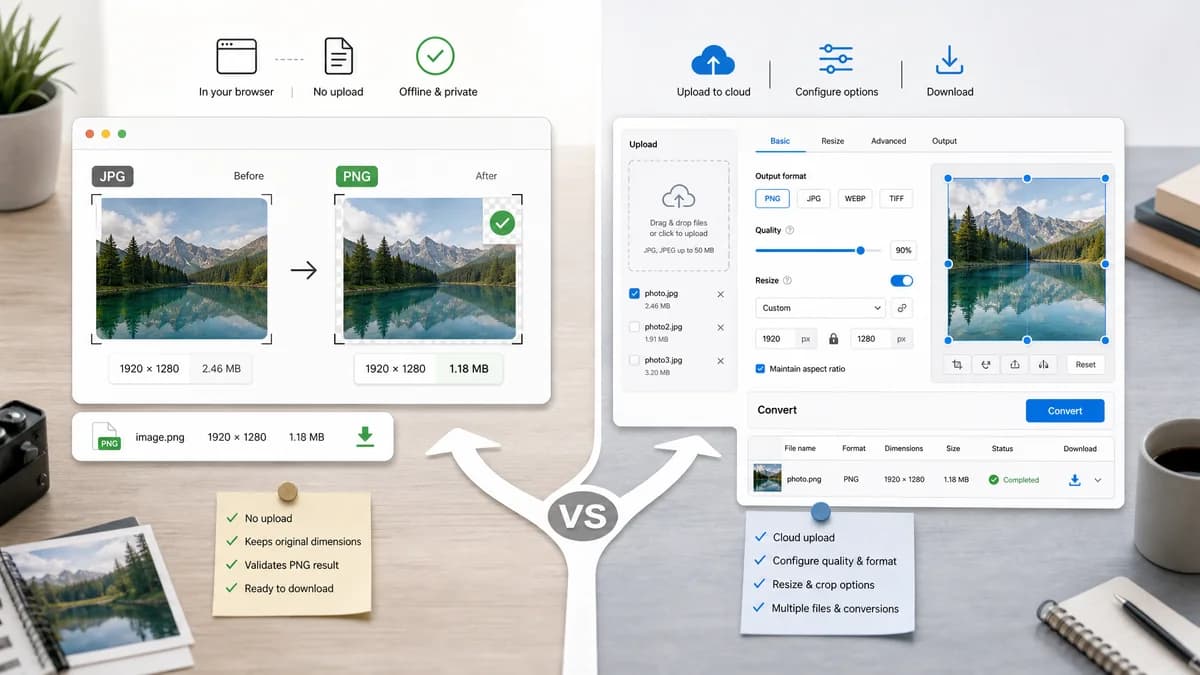Image resolution: width=1200 pixels, height=675 pixels.
Task: Click the 1280 height input field
Action: point(882,339)
